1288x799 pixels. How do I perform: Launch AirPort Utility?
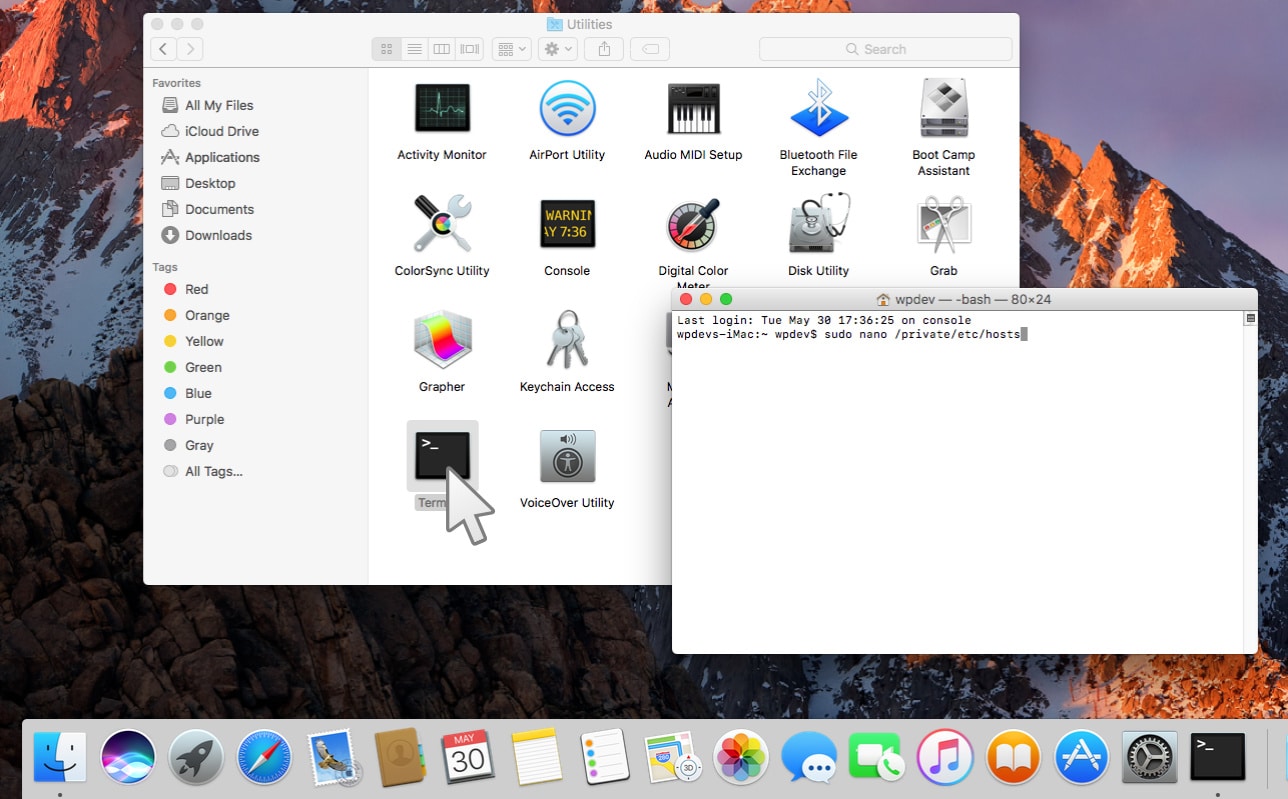pos(567,108)
